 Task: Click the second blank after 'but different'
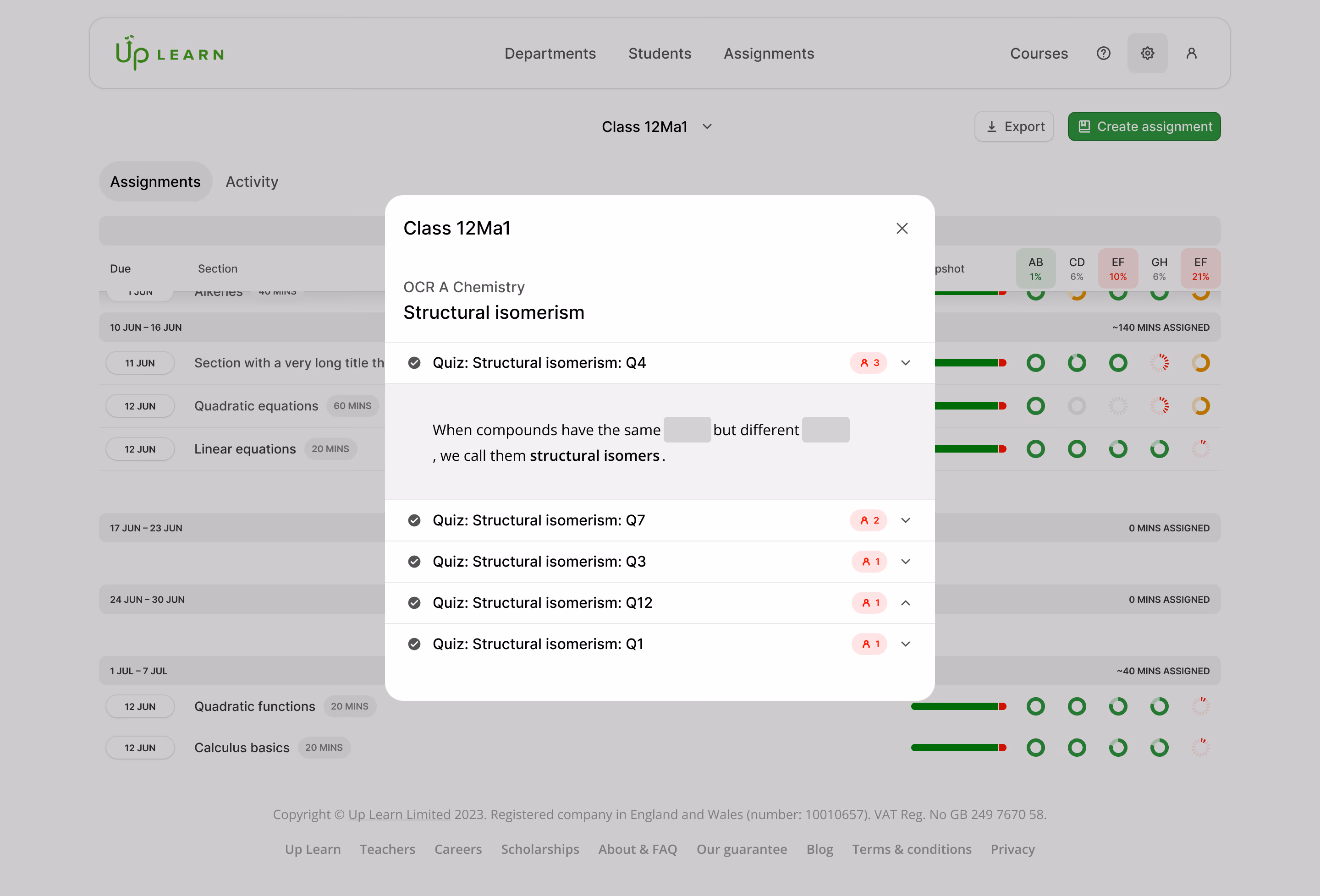[x=825, y=430]
